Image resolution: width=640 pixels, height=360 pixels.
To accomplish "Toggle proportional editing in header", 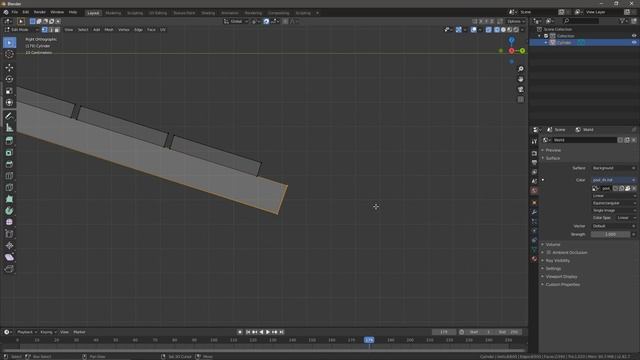I will click(285, 21).
